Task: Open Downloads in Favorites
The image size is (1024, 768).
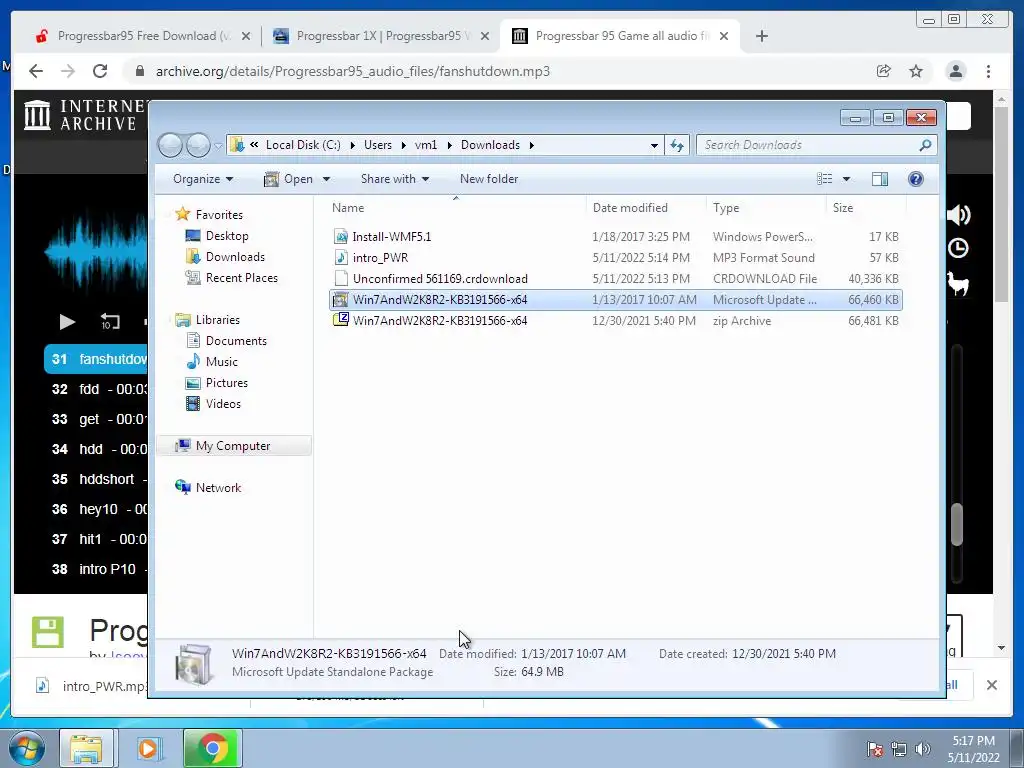Action: tap(235, 257)
